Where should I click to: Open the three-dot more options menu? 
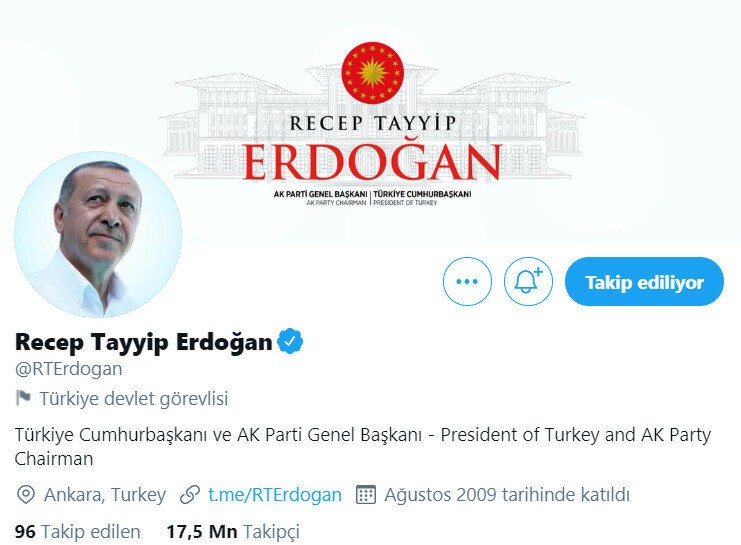point(467,281)
